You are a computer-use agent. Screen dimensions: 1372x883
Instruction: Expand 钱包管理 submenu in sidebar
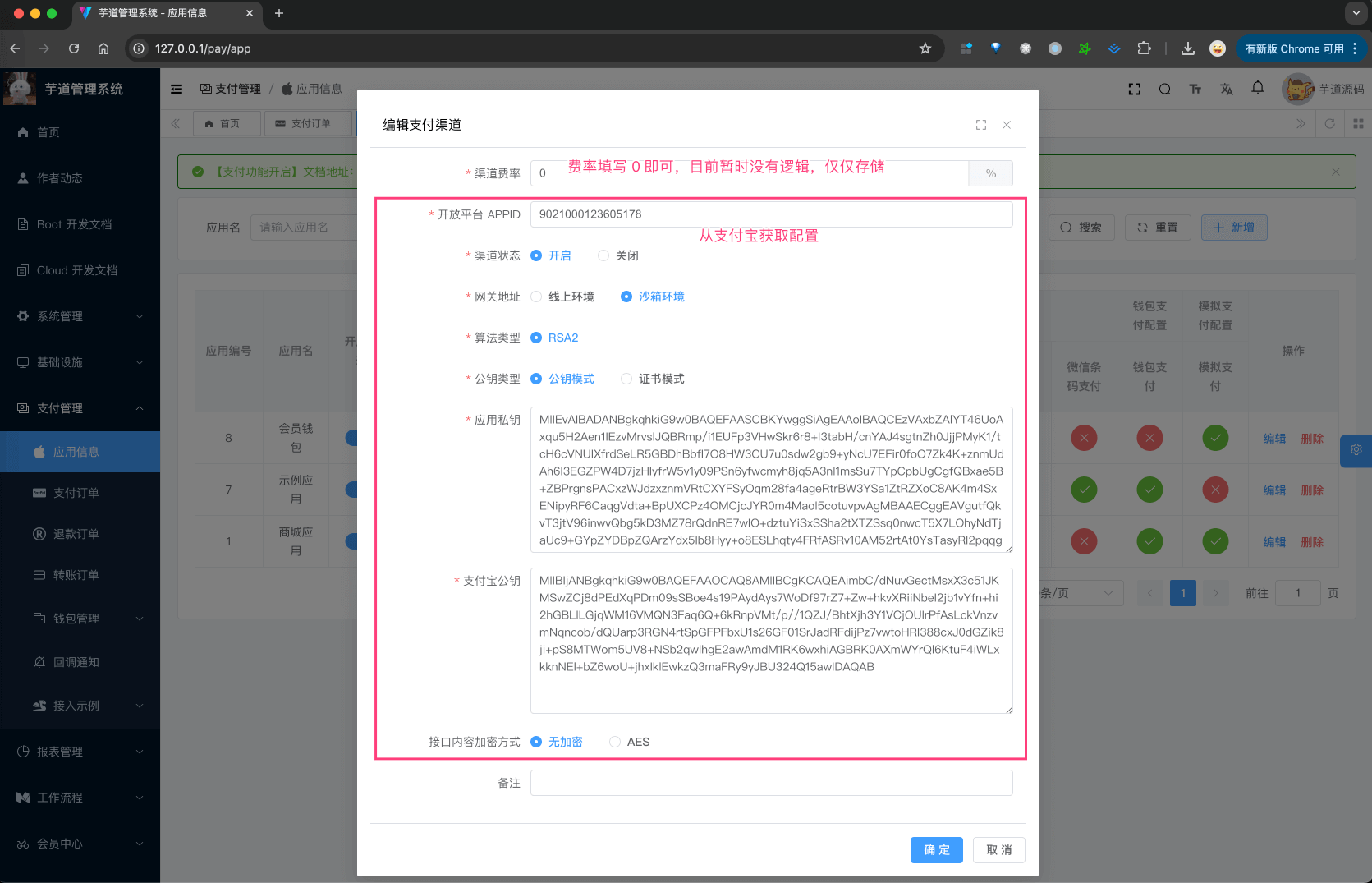tap(86, 619)
